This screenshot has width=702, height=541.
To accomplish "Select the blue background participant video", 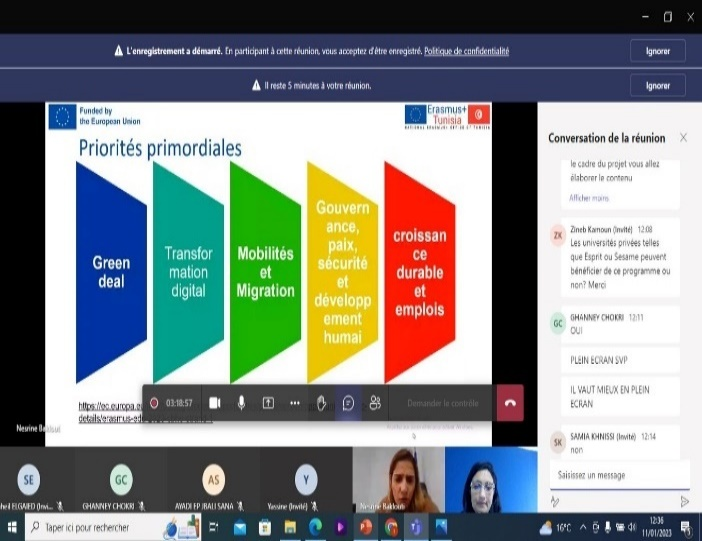I will pyautogui.click(x=491, y=480).
